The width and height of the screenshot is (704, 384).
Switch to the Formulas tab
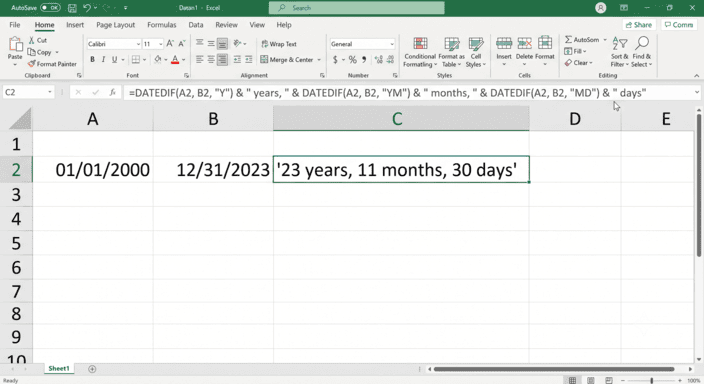(x=162, y=25)
